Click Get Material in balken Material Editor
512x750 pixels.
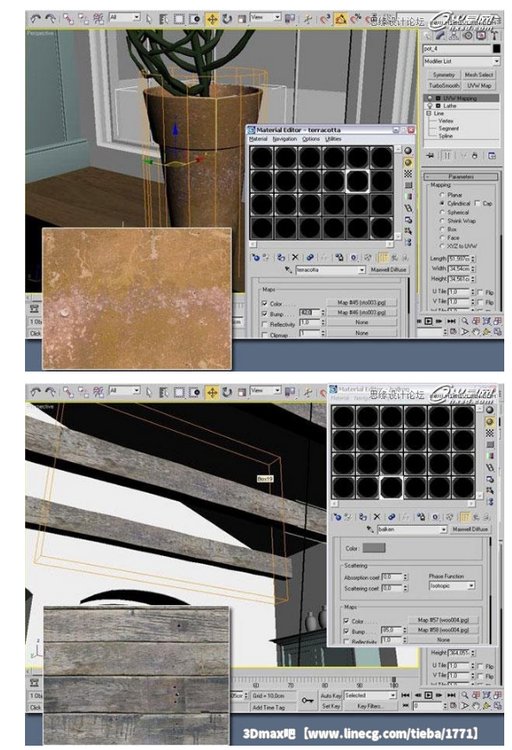[337, 517]
